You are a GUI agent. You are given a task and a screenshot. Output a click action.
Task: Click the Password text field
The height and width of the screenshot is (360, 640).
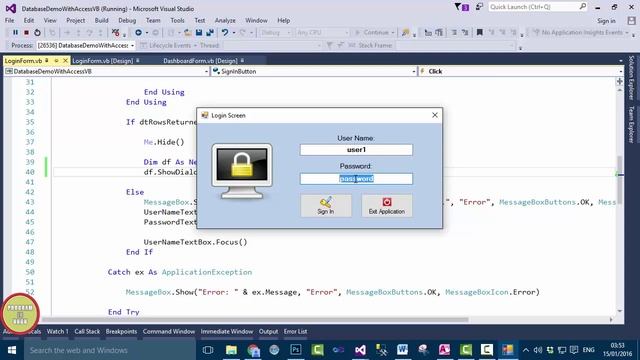tap(356, 179)
